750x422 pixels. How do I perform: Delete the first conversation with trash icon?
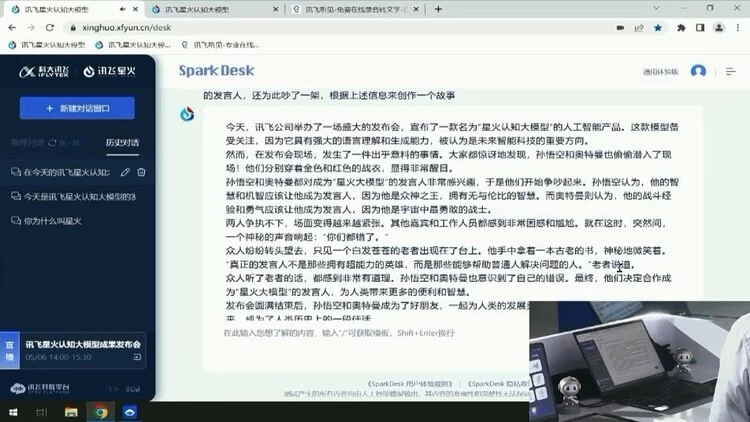(x=141, y=172)
